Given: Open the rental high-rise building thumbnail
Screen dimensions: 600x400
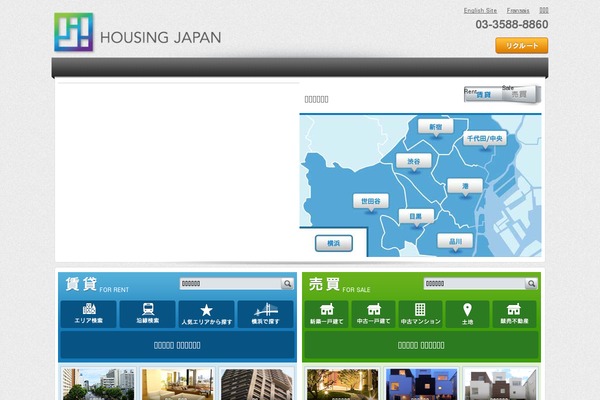Looking at the screenshot, I should pos(257,384).
